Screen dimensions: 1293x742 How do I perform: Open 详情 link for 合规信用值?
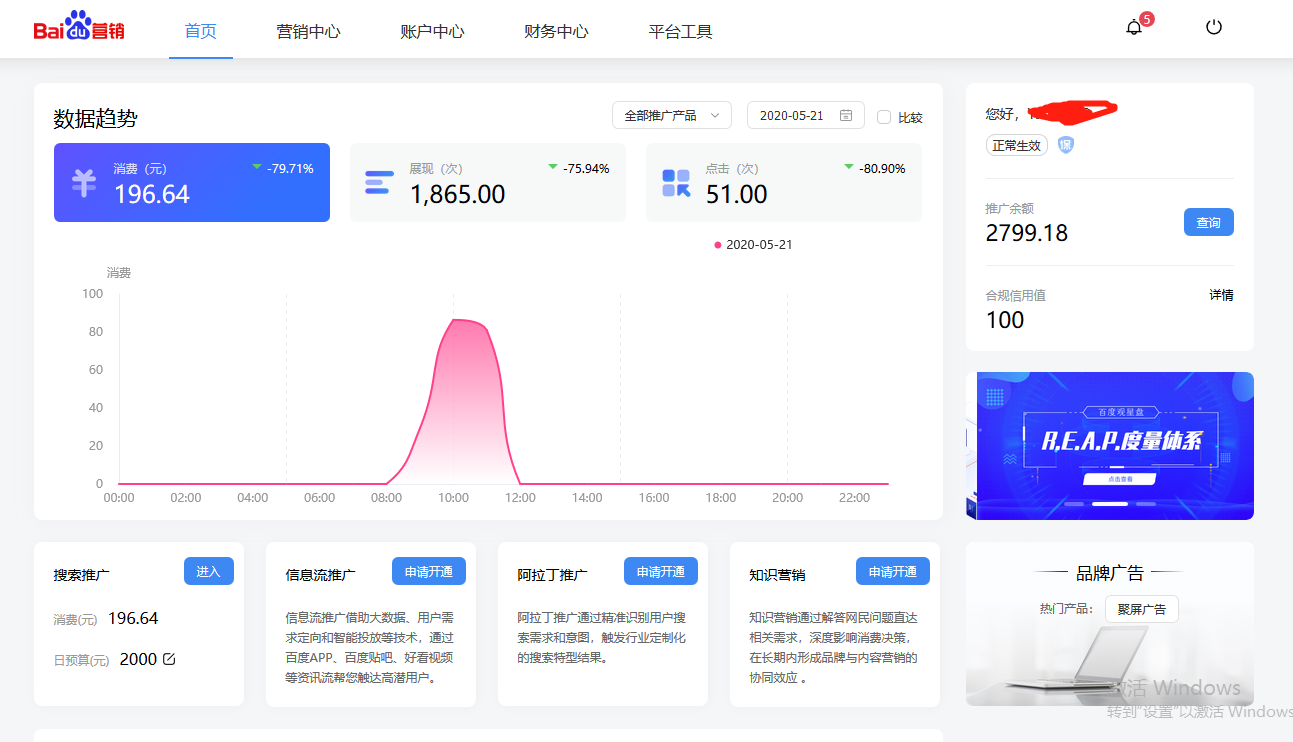(1221, 295)
